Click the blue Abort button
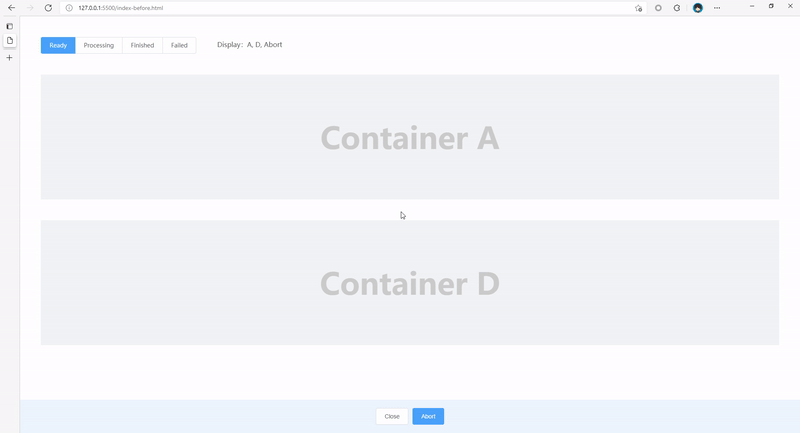The width and height of the screenshot is (800, 433). pyautogui.click(x=428, y=416)
